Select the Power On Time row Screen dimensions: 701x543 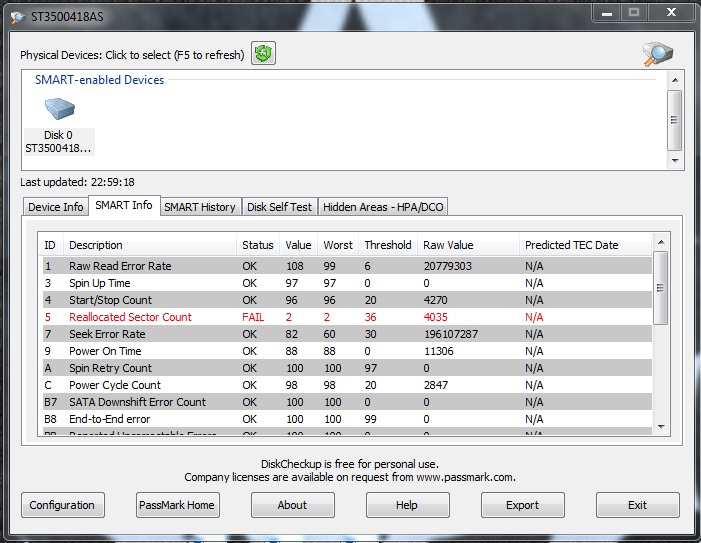[x=347, y=351]
